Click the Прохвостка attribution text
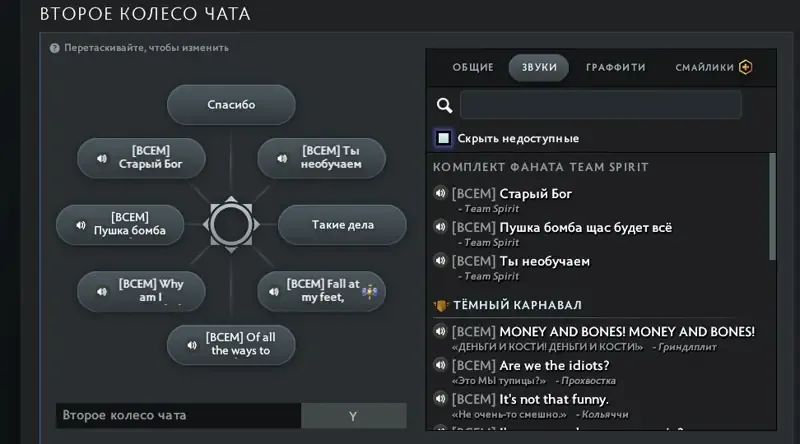The height and width of the screenshot is (444, 800). pos(588,381)
